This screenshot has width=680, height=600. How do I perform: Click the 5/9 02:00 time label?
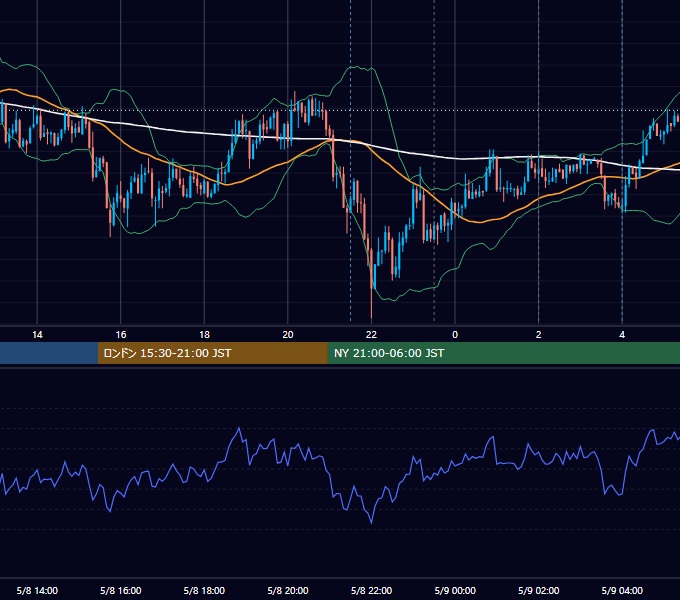tap(539, 590)
